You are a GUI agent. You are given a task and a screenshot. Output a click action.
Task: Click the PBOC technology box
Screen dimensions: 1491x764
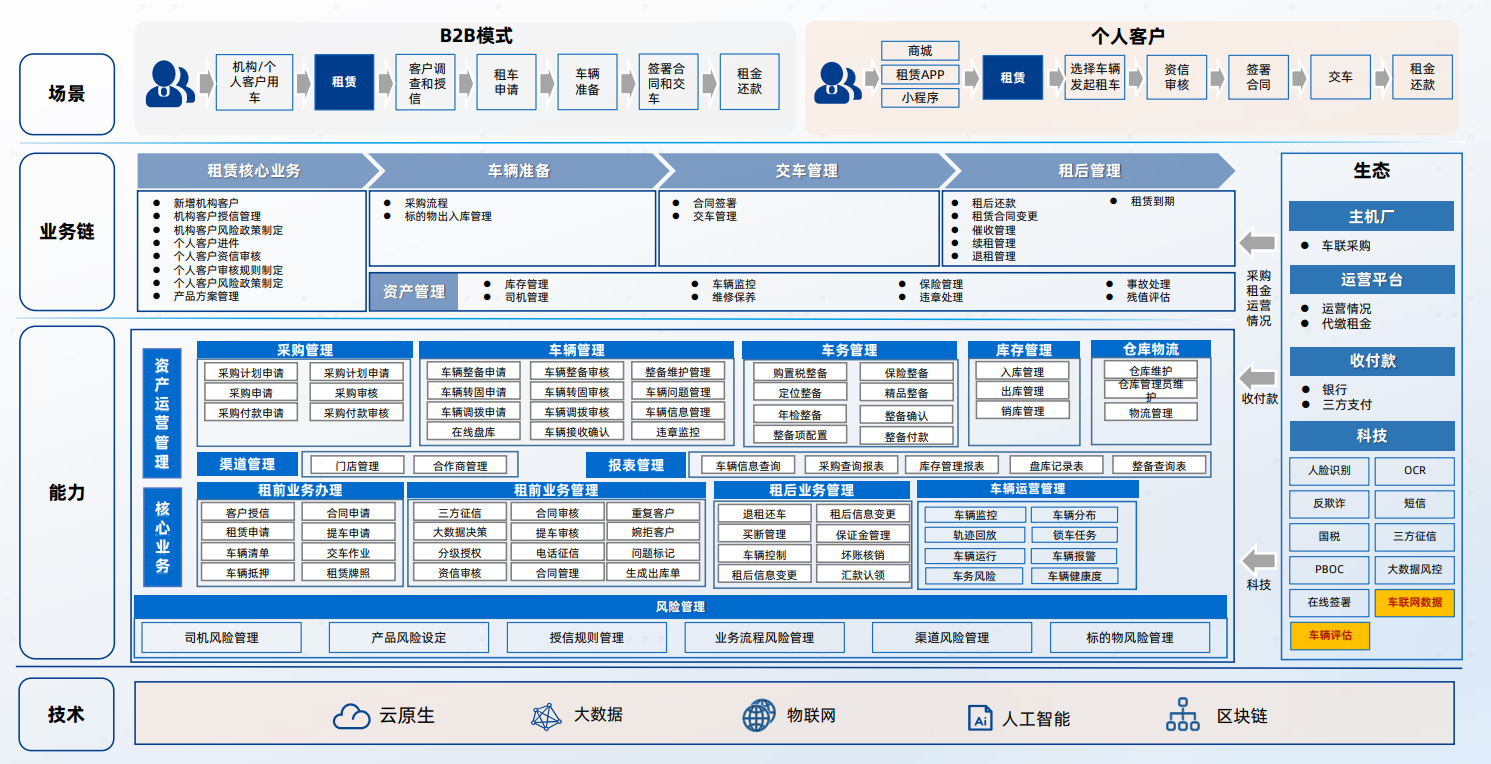pos(1329,569)
